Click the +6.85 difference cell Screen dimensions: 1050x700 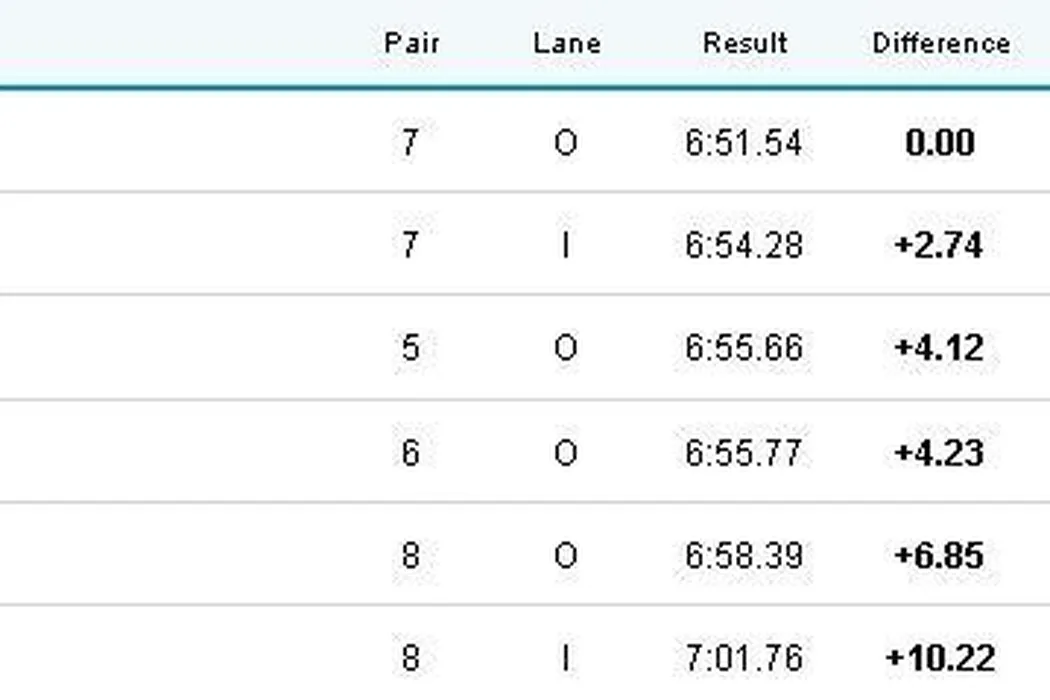(939, 555)
